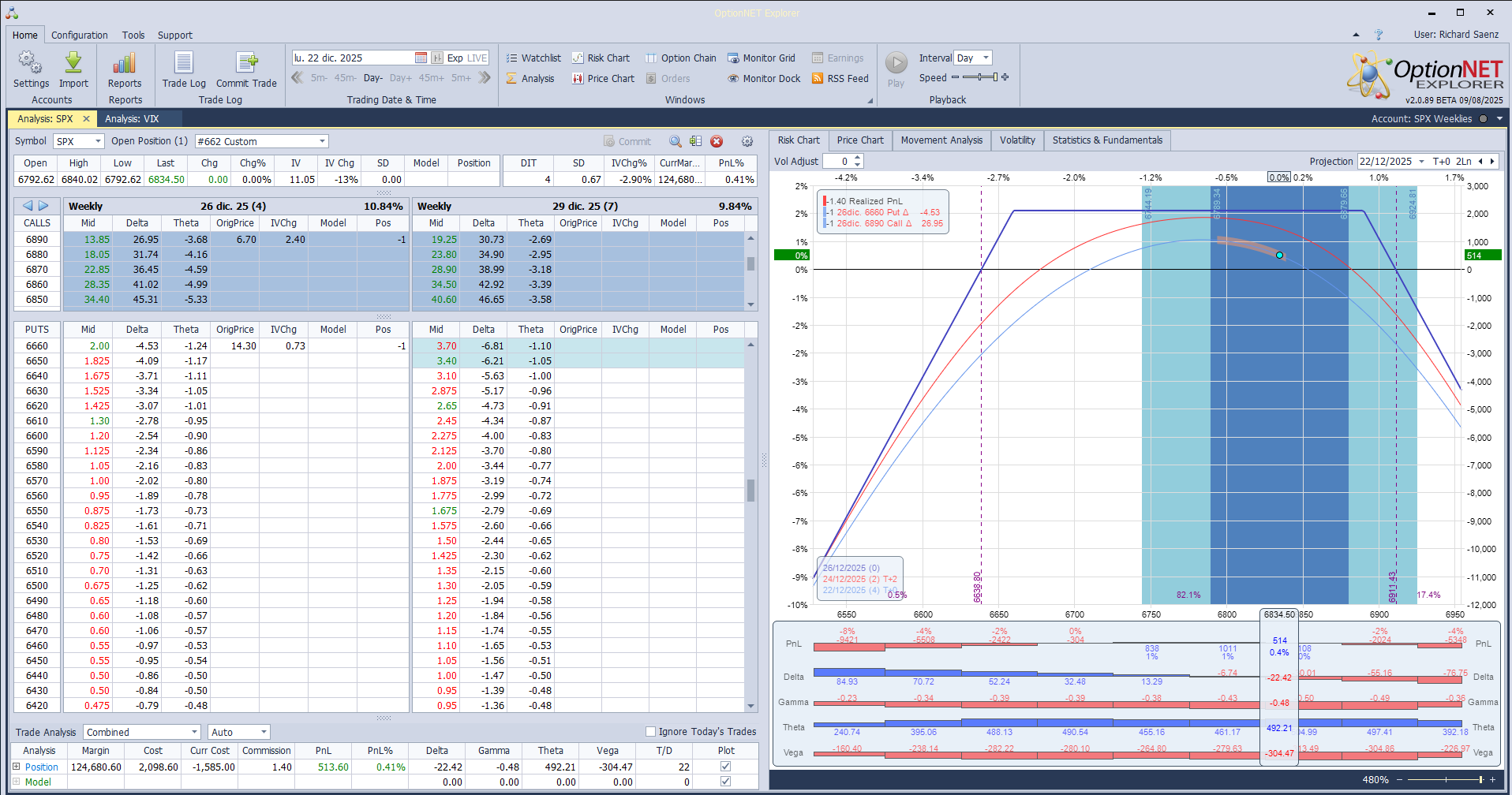
Task: Open the Trade Log
Action: coord(184,69)
